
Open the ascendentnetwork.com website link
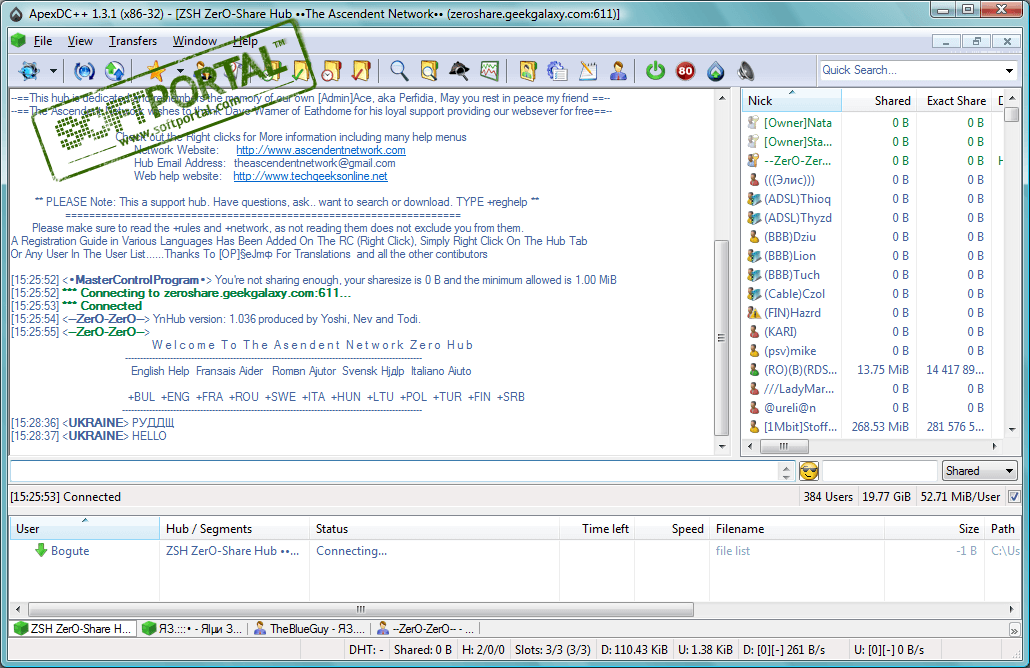tap(321, 150)
